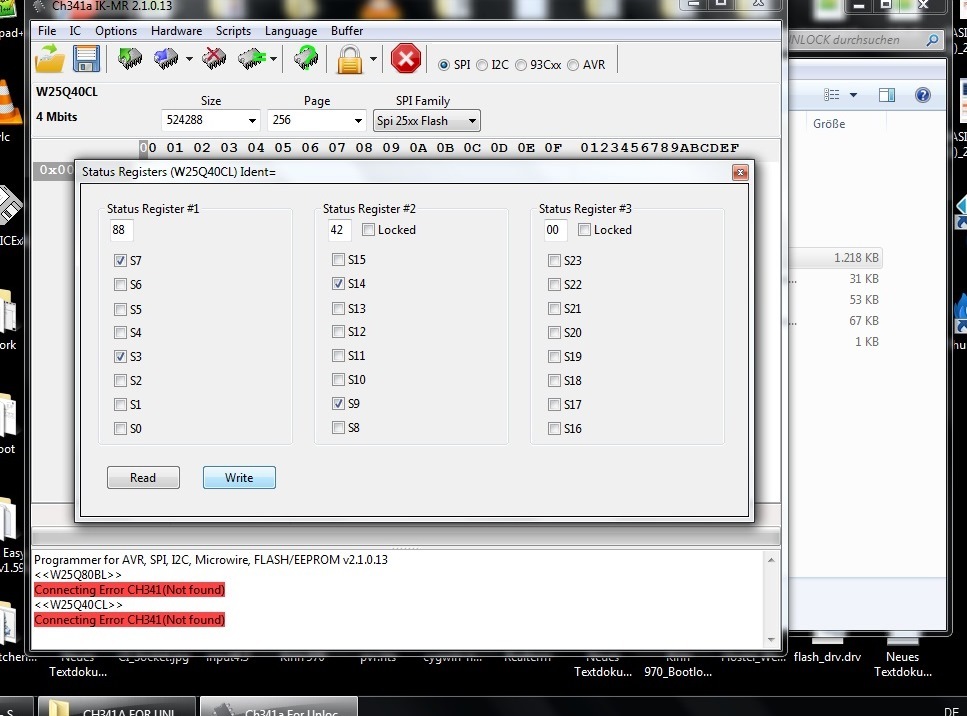Open the Scripts menu
Image resolution: width=967 pixels, height=716 pixels.
coord(233,31)
